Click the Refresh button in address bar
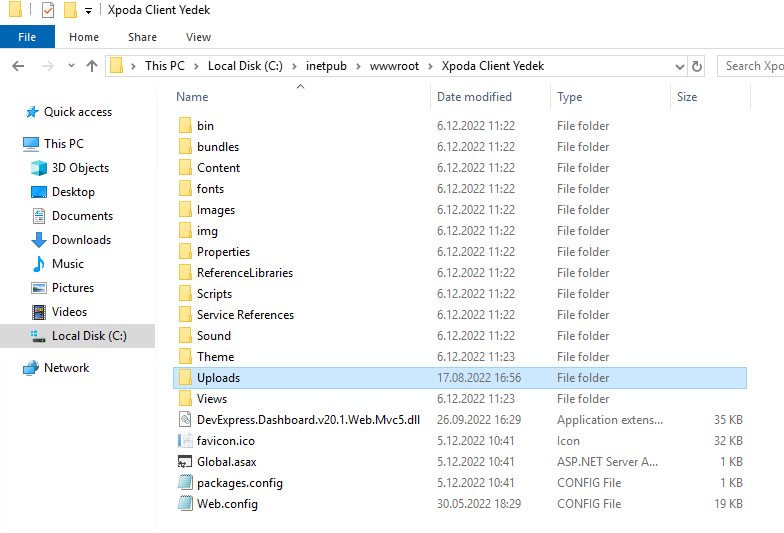 pyautogui.click(x=696, y=66)
